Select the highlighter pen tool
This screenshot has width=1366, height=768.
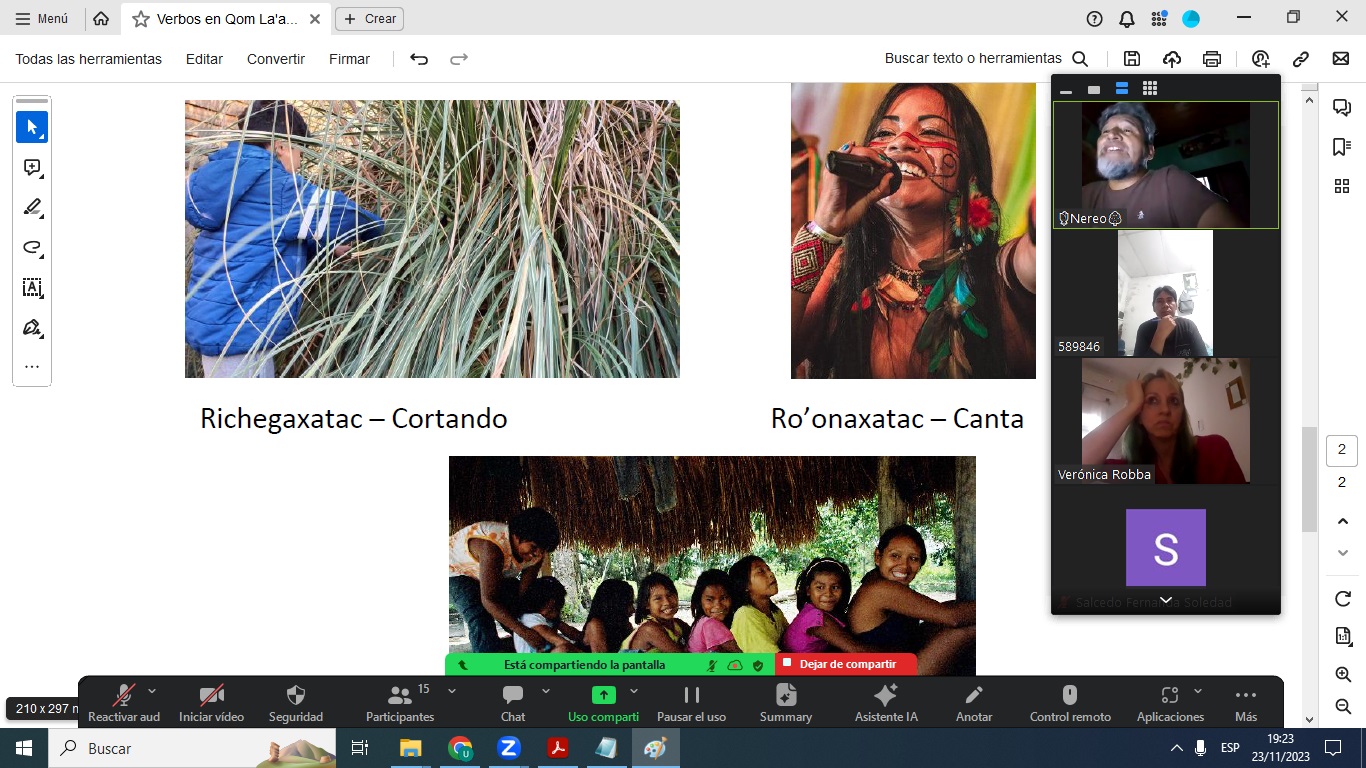(x=31, y=208)
